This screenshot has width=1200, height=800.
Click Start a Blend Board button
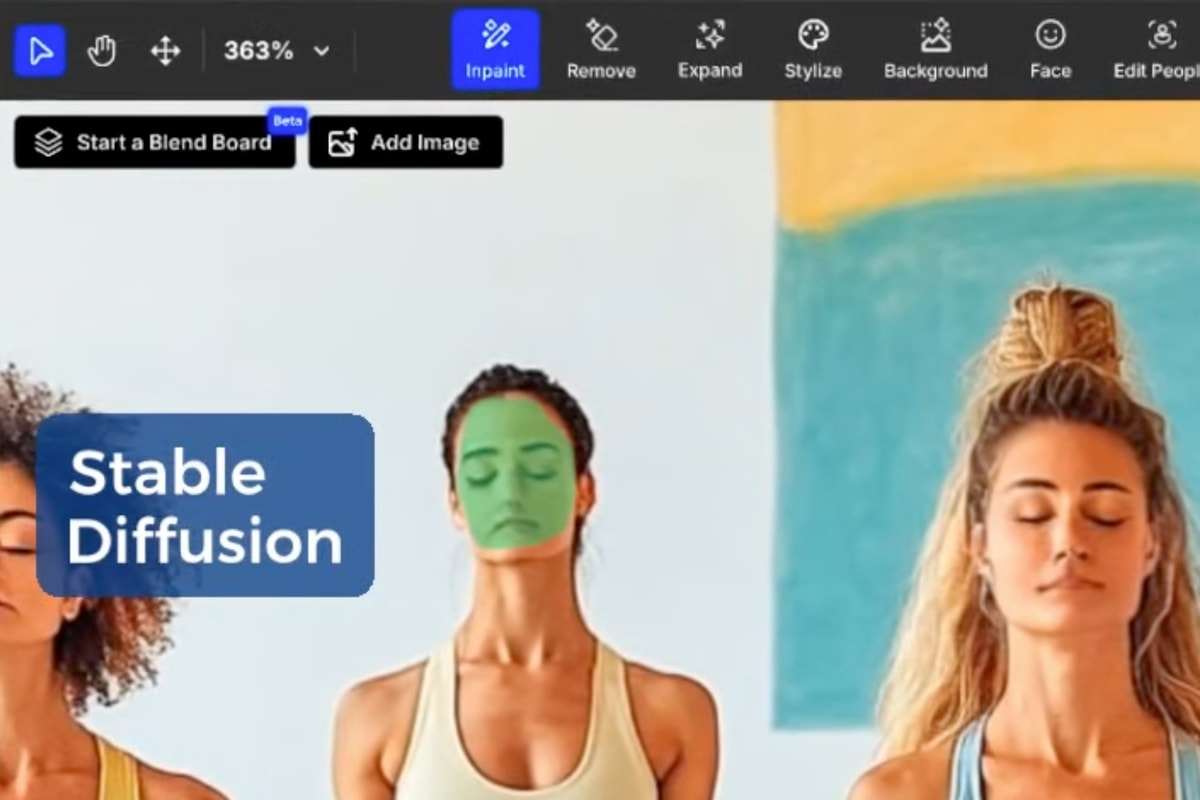[155, 142]
